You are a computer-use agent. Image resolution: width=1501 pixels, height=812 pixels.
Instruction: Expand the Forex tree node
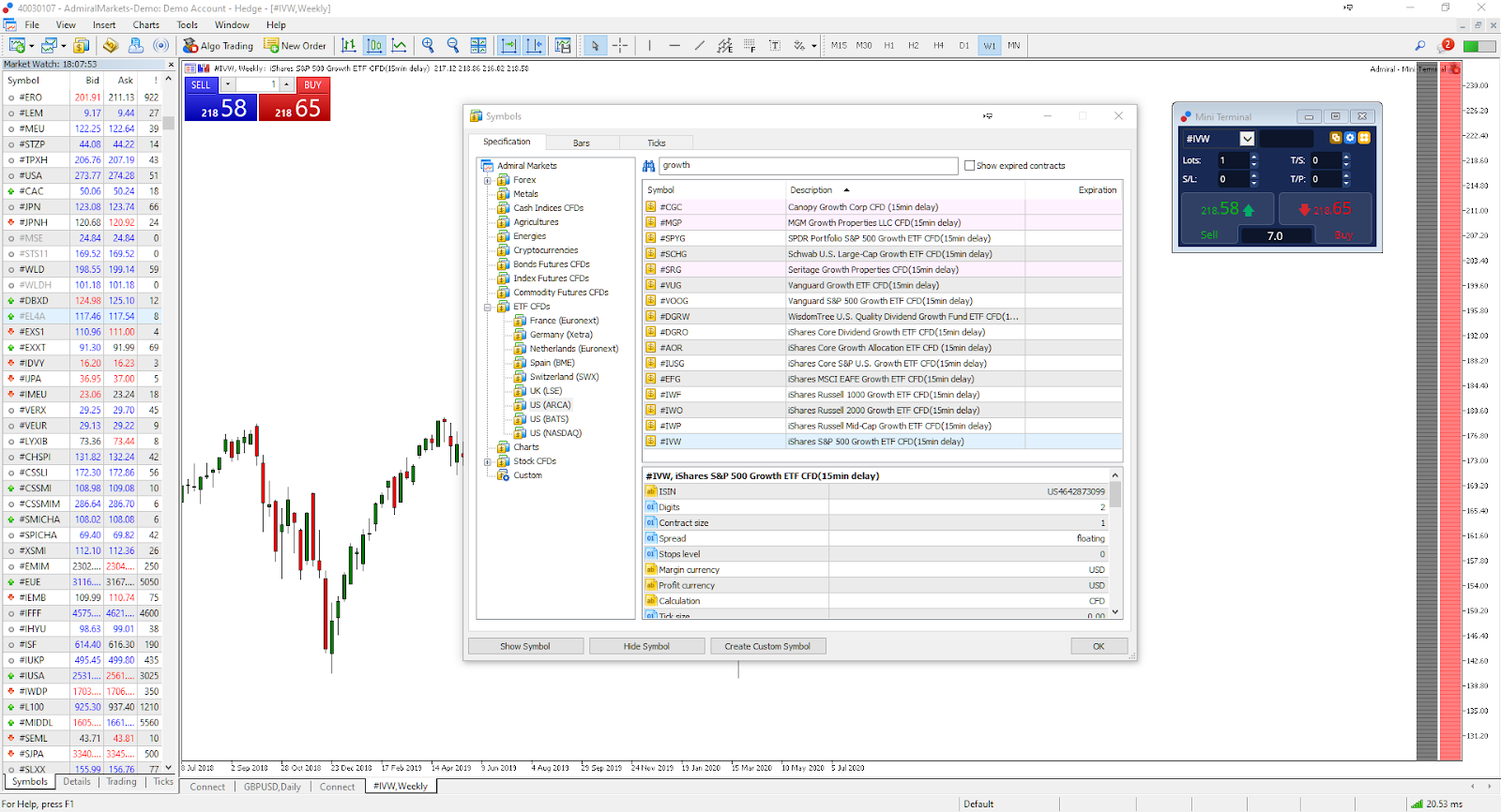[488, 180]
